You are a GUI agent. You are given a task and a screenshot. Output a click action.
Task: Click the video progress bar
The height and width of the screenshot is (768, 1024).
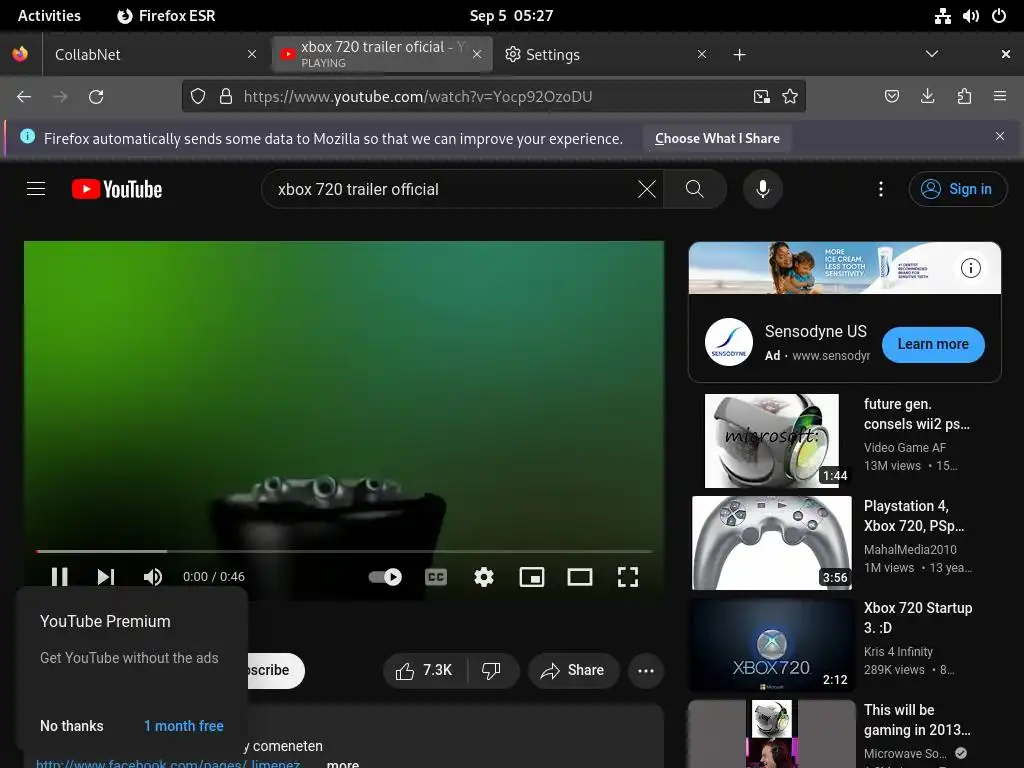pyautogui.click(x=344, y=551)
